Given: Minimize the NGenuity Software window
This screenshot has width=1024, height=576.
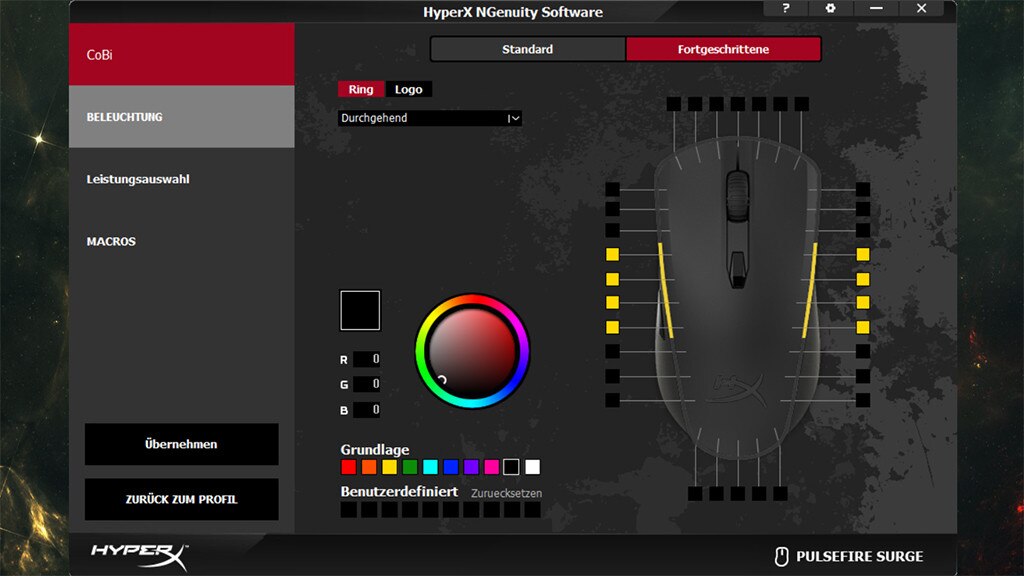Looking at the screenshot, I should point(876,8).
